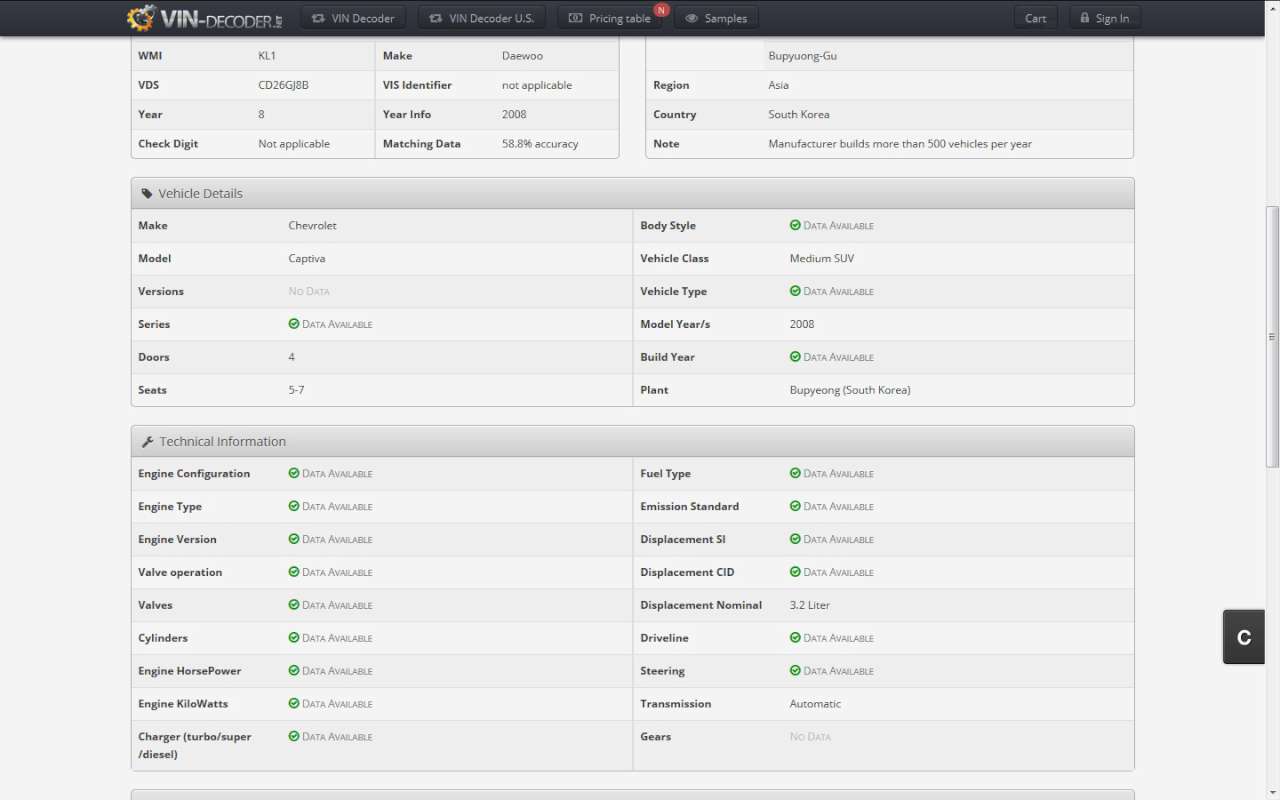Open the Samples page
The height and width of the screenshot is (800, 1280).
(x=716, y=18)
